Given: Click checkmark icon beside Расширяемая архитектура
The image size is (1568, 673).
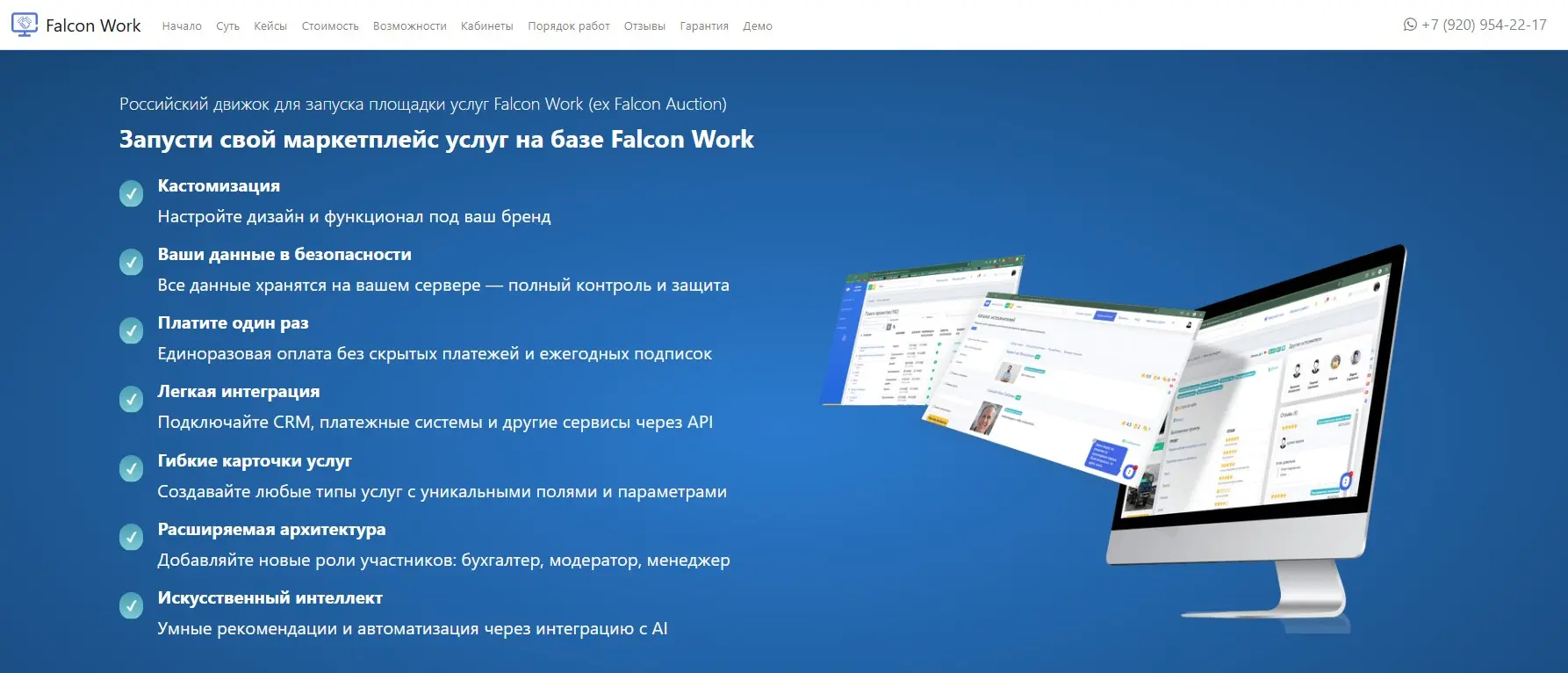Looking at the screenshot, I should [132, 537].
